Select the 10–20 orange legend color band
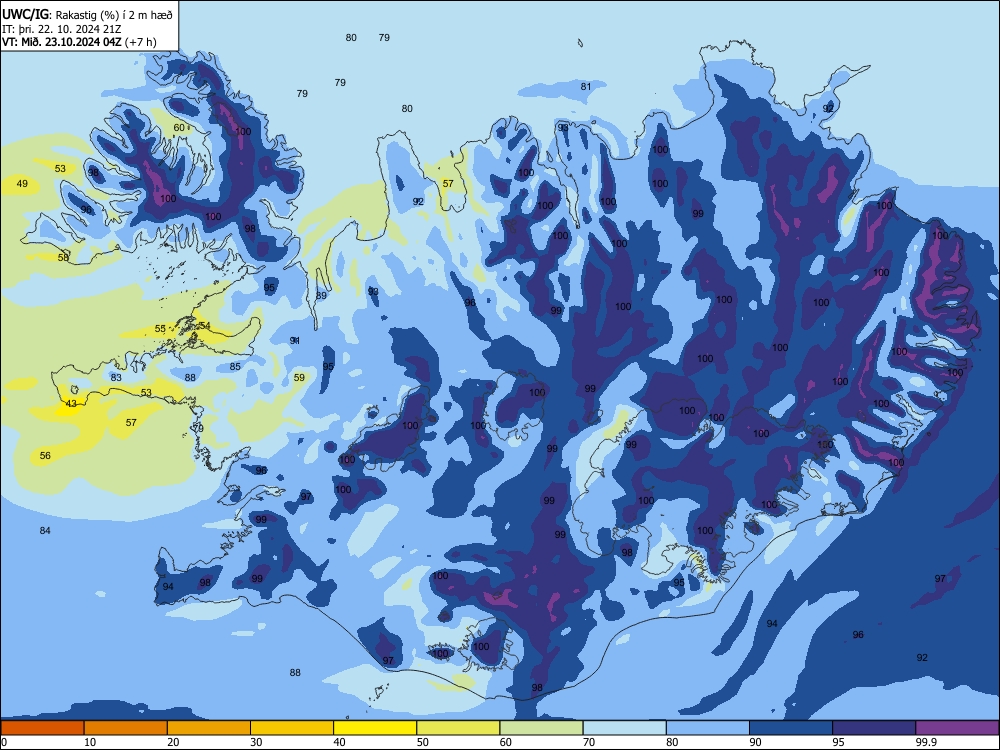Image resolution: width=1000 pixels, height=750 pixels. click(126, 728)
